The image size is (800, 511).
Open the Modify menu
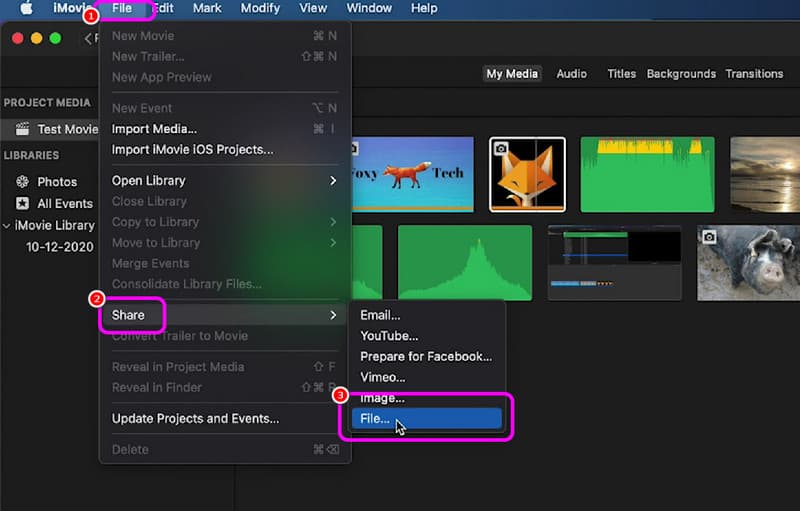pyautogui.click(x=260, y=8)
